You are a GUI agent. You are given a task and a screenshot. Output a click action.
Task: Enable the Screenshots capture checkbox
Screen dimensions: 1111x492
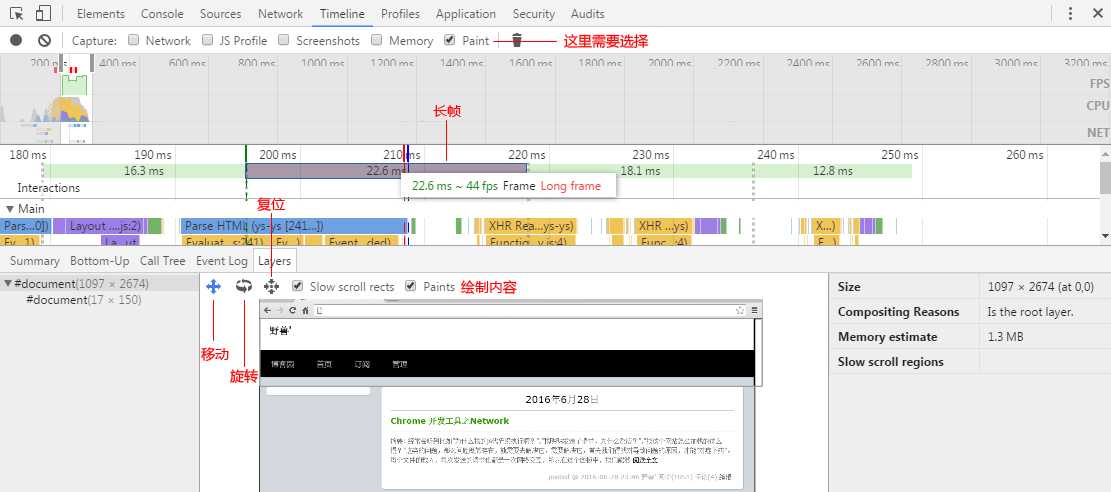(x=283, y=40)
